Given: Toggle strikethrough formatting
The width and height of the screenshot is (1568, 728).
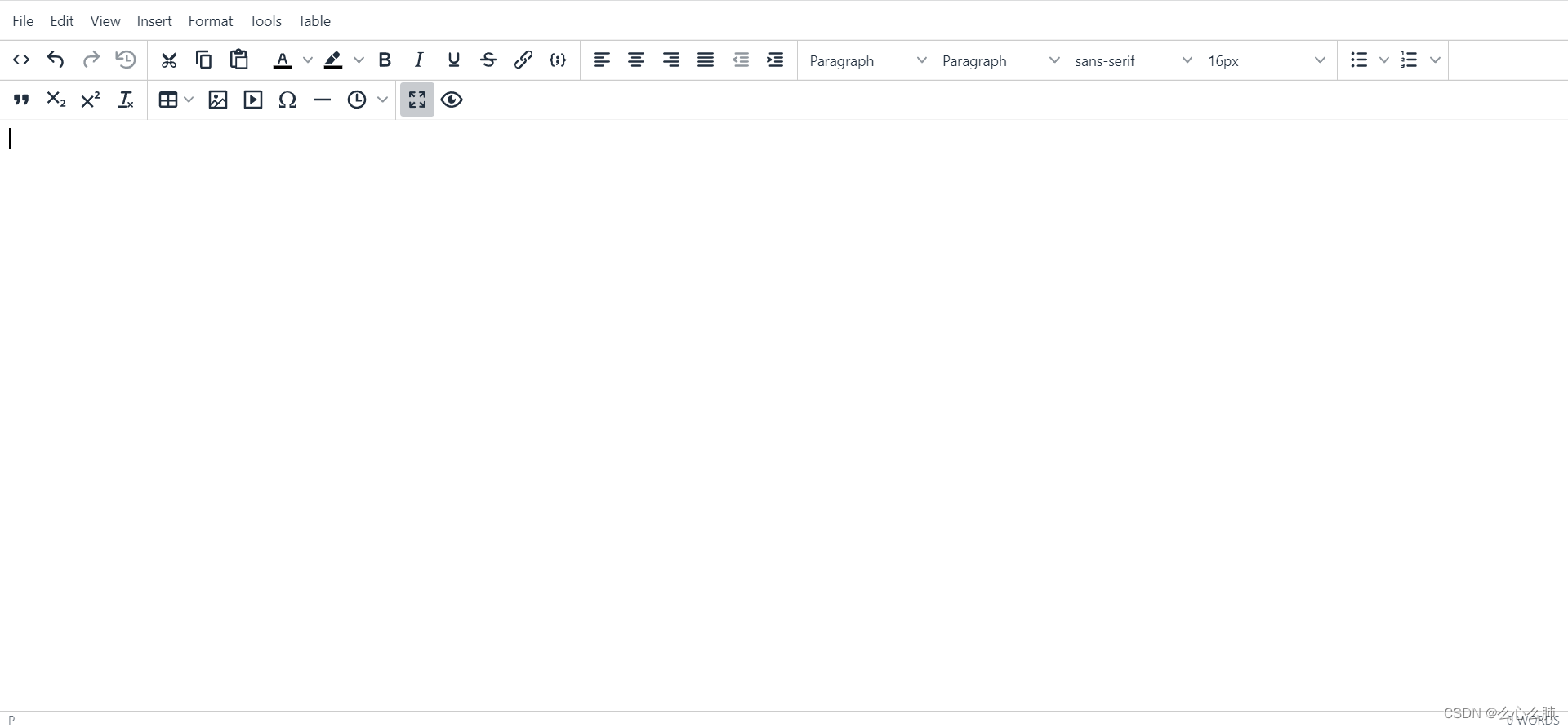Looking at the screenshot, I should point(488,60).
